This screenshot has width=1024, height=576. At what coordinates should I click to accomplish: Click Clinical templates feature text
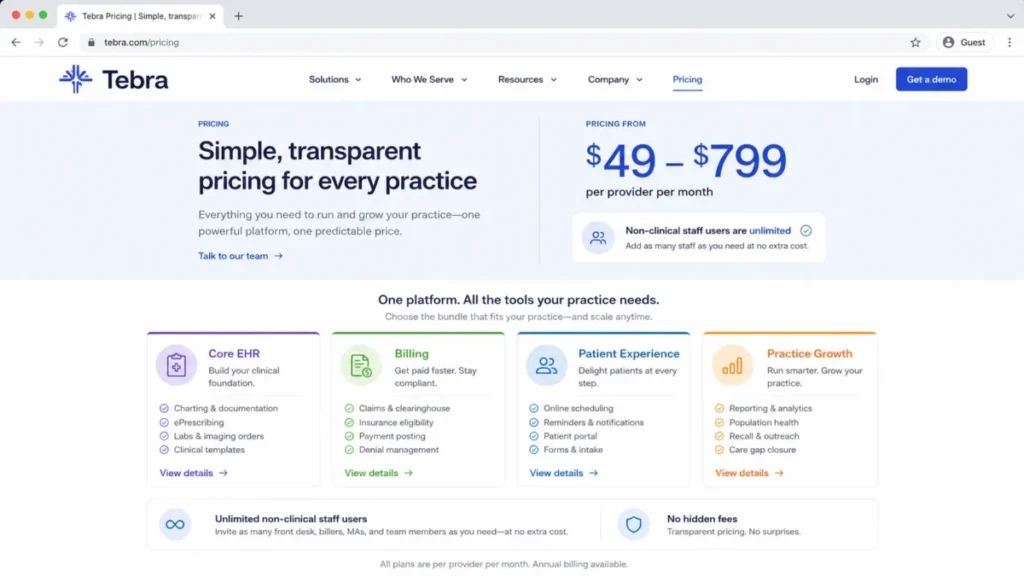click(209, 450)
